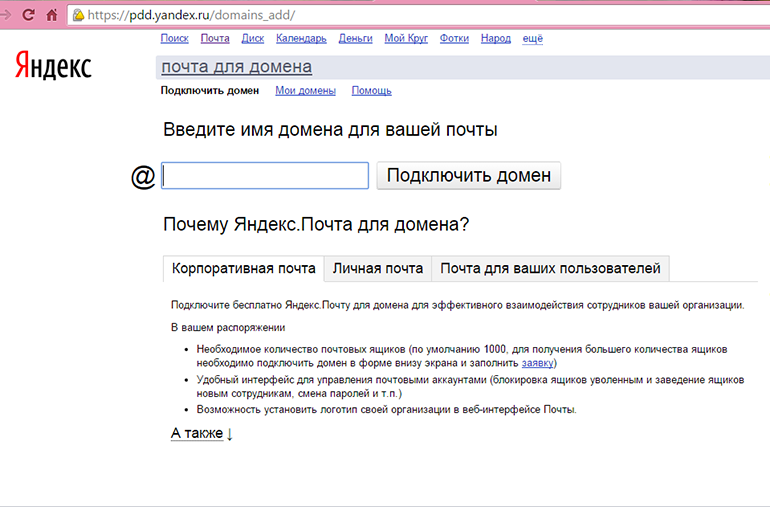Viewport: 770px width, 507px height.
Task: Focus the browser address bar URL
Action: [x=192, y=15]
